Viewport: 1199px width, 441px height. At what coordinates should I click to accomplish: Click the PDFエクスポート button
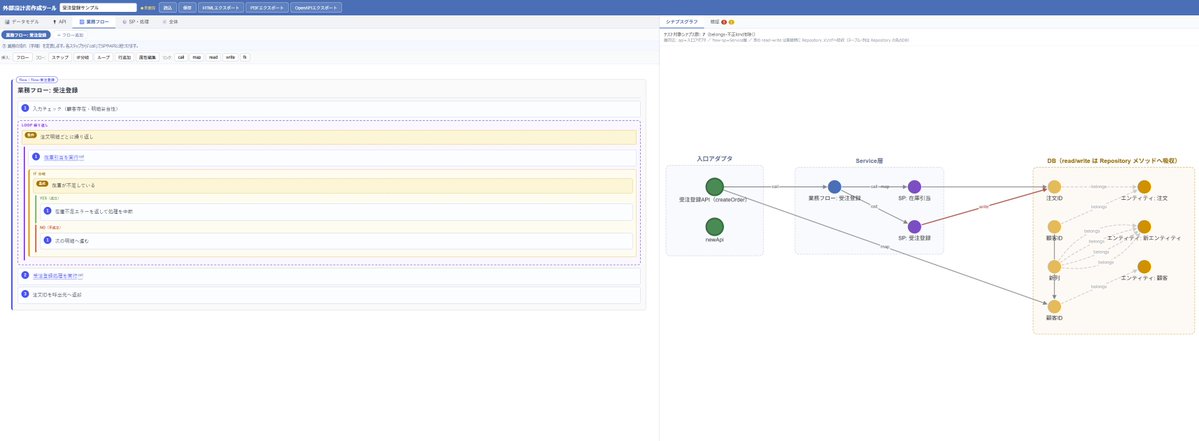coord(268,8)
